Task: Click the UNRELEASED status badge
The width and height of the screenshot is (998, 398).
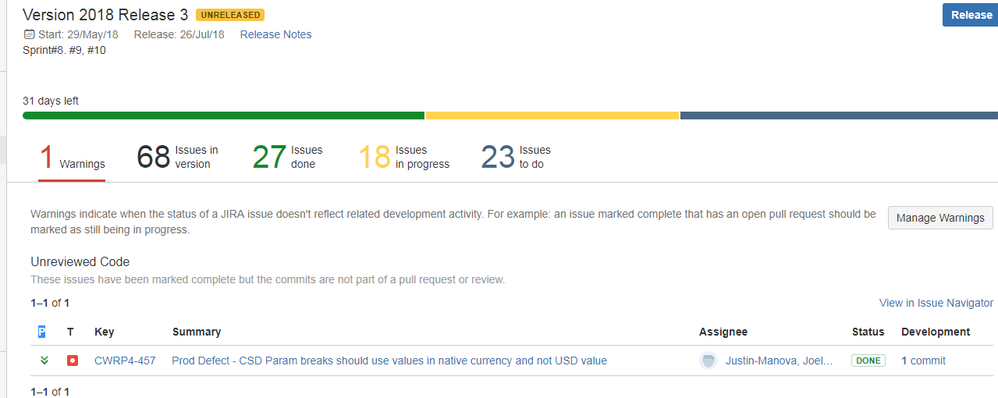Action: point(230,15)
